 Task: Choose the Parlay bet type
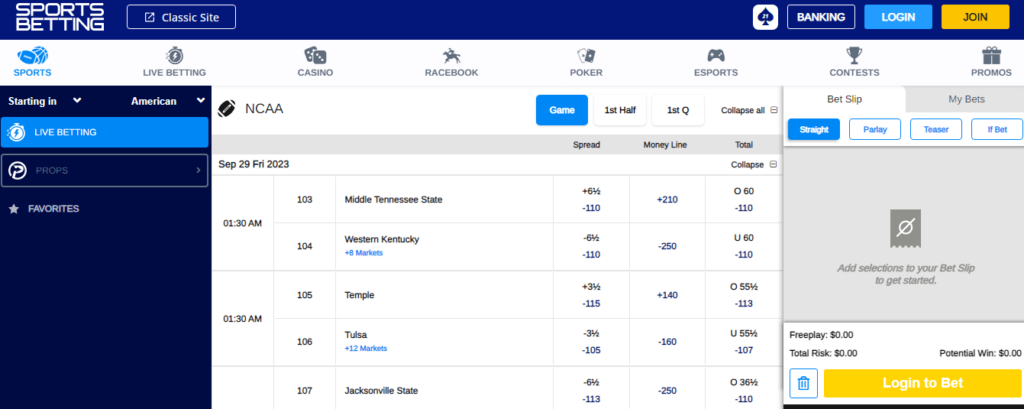(x=875, y=129)
